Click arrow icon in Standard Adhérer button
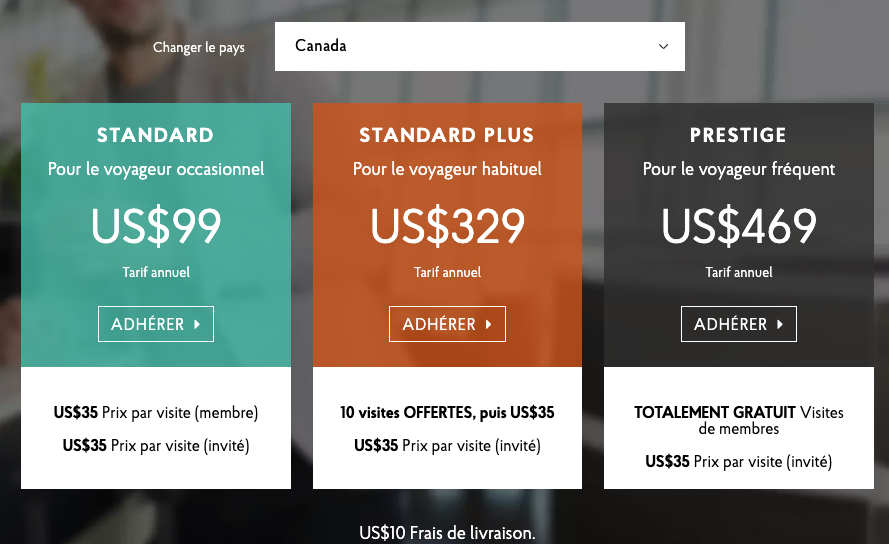 (x=197, y=324)
